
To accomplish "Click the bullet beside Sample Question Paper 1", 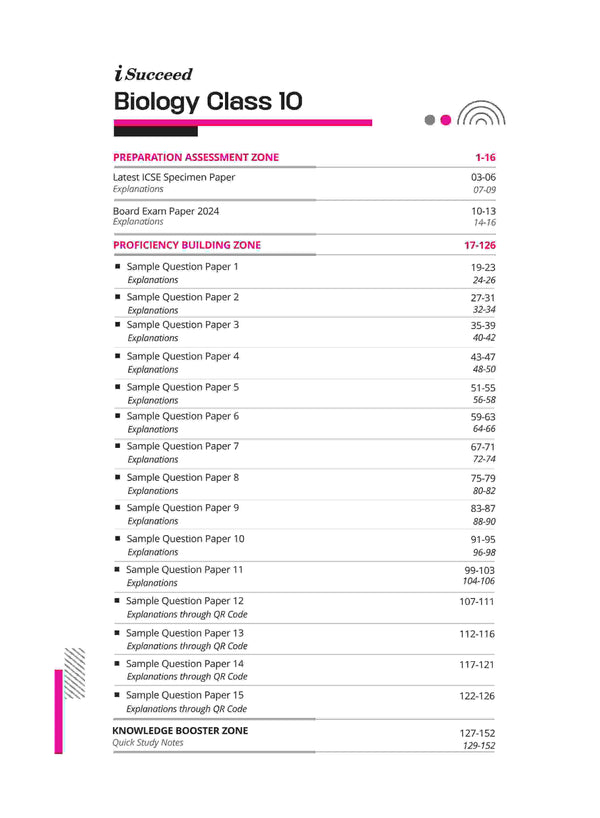I will coord(118,267).
